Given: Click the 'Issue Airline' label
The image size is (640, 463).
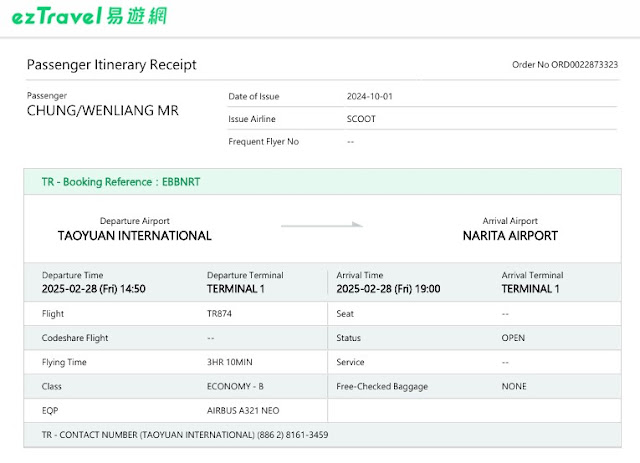Looking at the screenshot, I should pos(252,119).
